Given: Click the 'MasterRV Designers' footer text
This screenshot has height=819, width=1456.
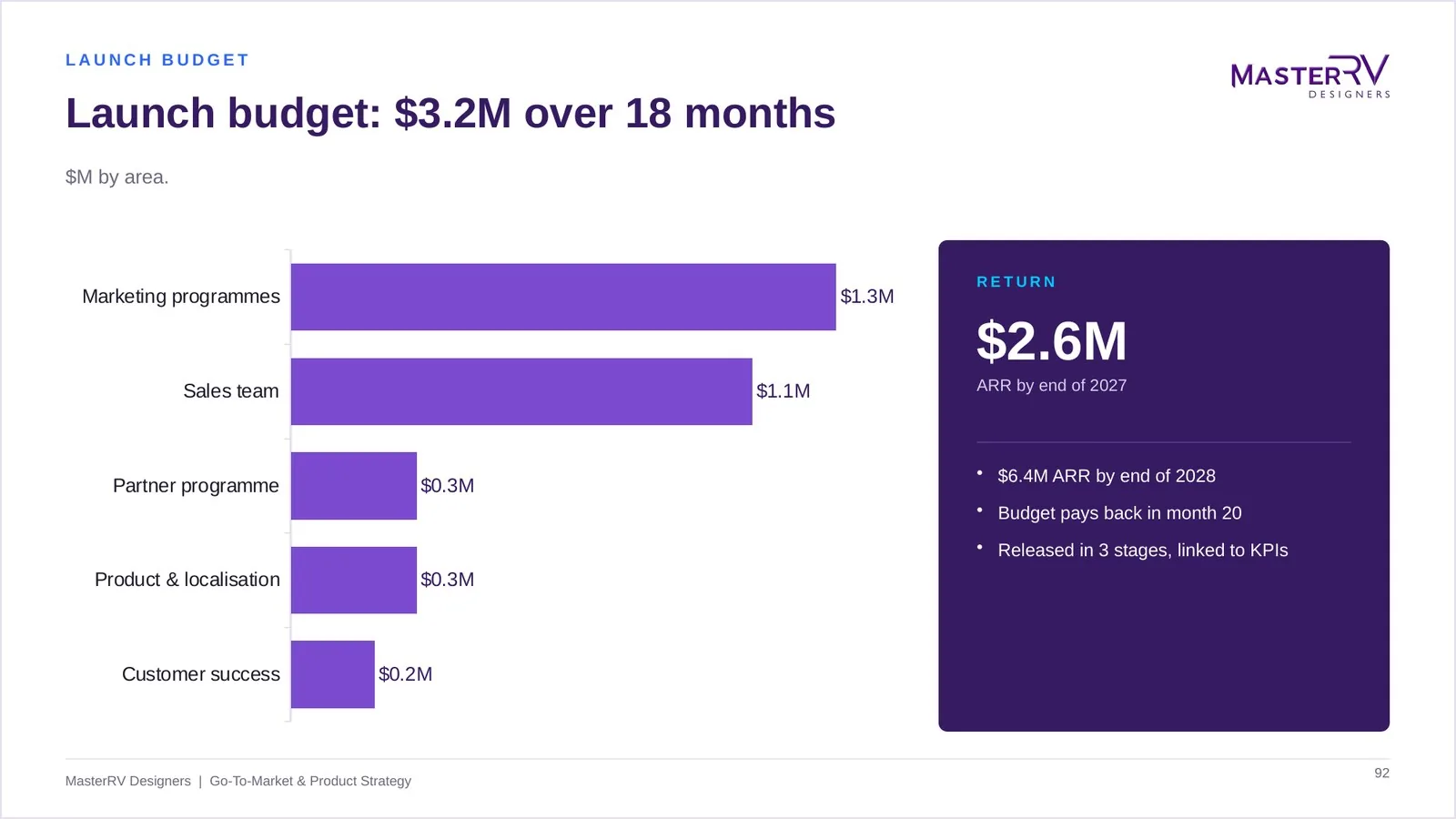Looking at the screenshot, I should pyautogui.click(x=128, y=781).
